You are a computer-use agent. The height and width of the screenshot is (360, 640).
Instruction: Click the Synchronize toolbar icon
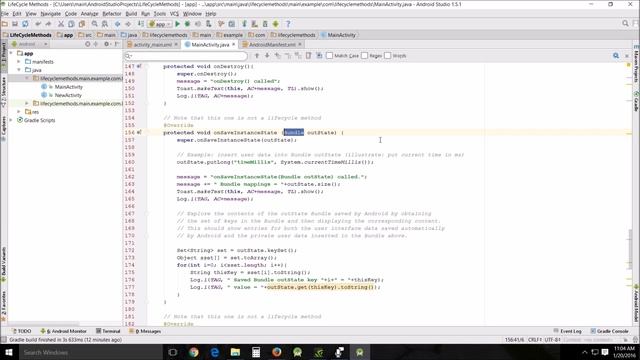click(x=25, y=24)
